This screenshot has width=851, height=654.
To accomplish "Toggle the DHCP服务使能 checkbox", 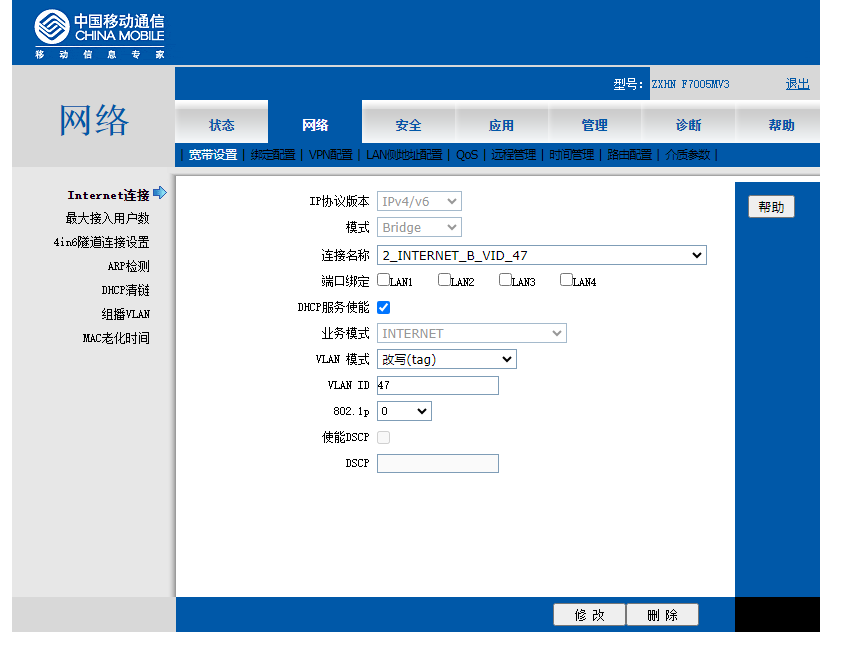I will pos(384,307).
